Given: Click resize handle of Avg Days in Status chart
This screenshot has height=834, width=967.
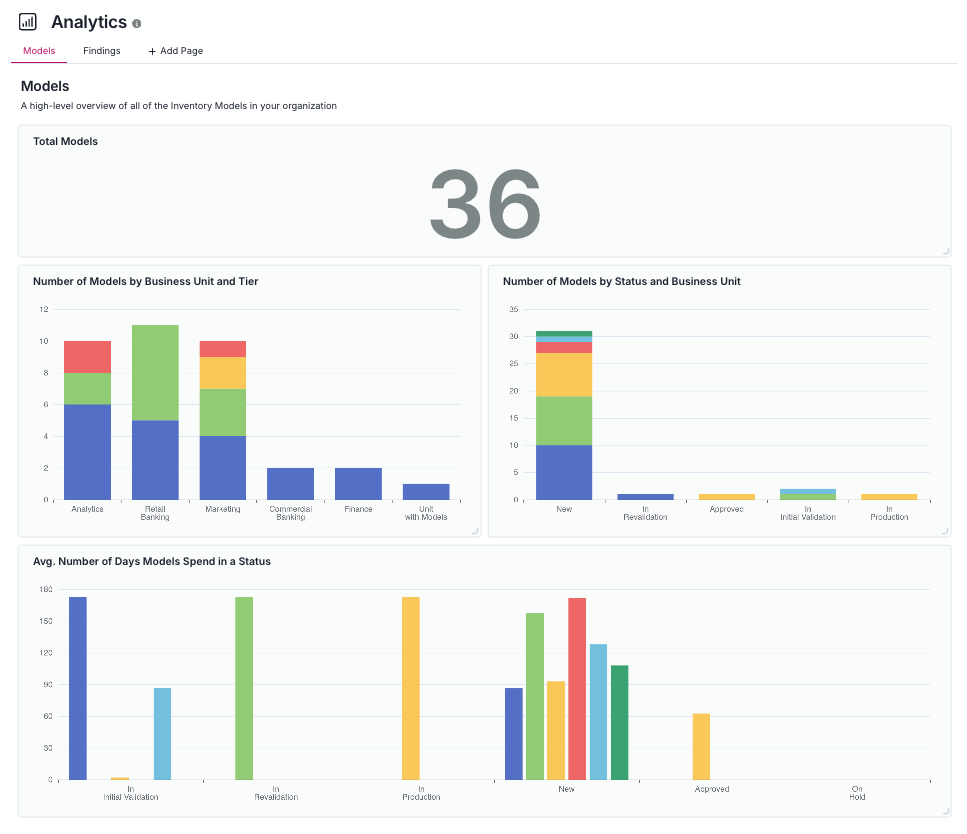Looking at the screenshot, I should [x=946, y=811].
